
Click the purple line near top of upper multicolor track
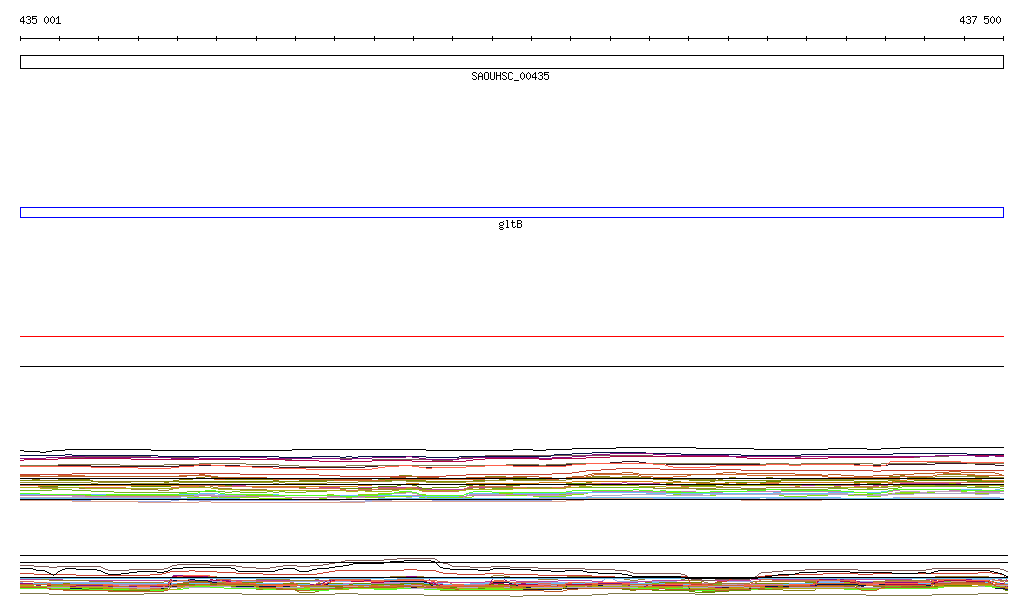click(300, 458)
